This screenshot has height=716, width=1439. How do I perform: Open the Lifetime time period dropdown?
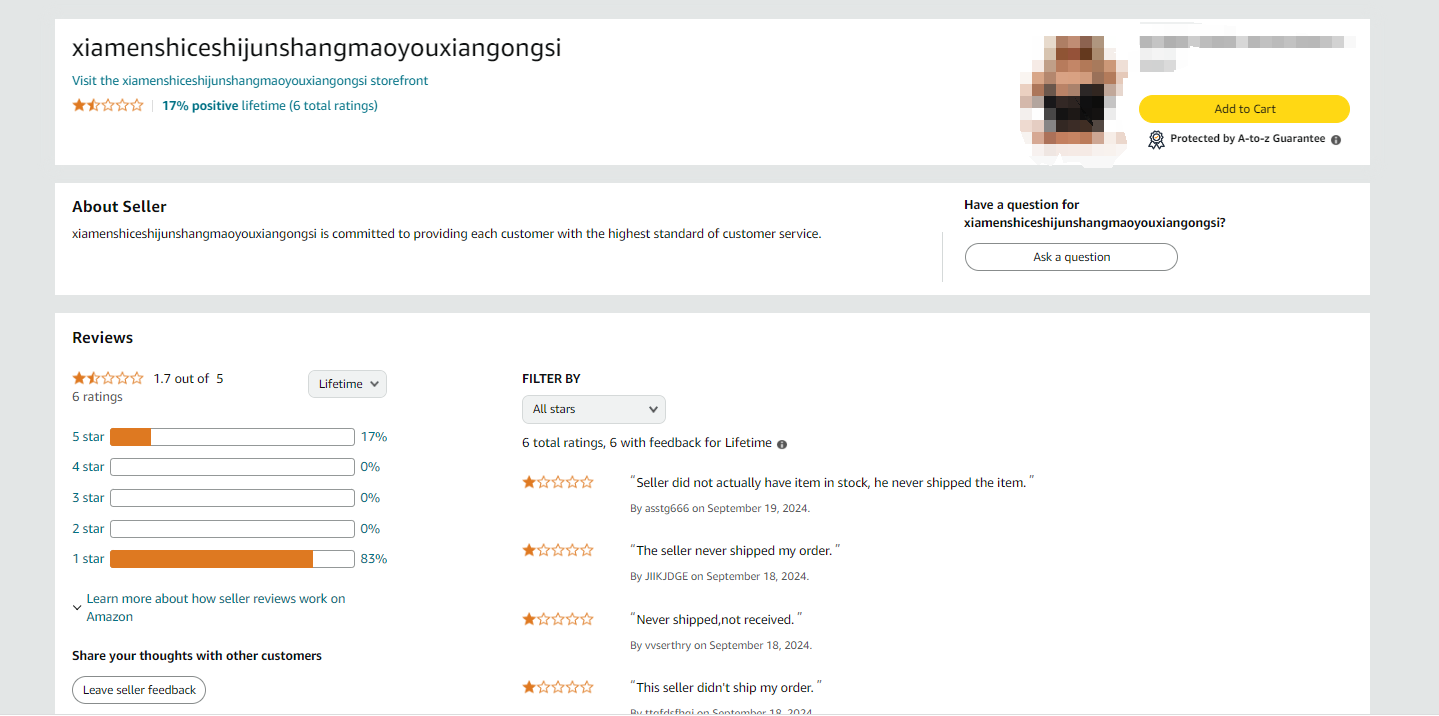347,384
